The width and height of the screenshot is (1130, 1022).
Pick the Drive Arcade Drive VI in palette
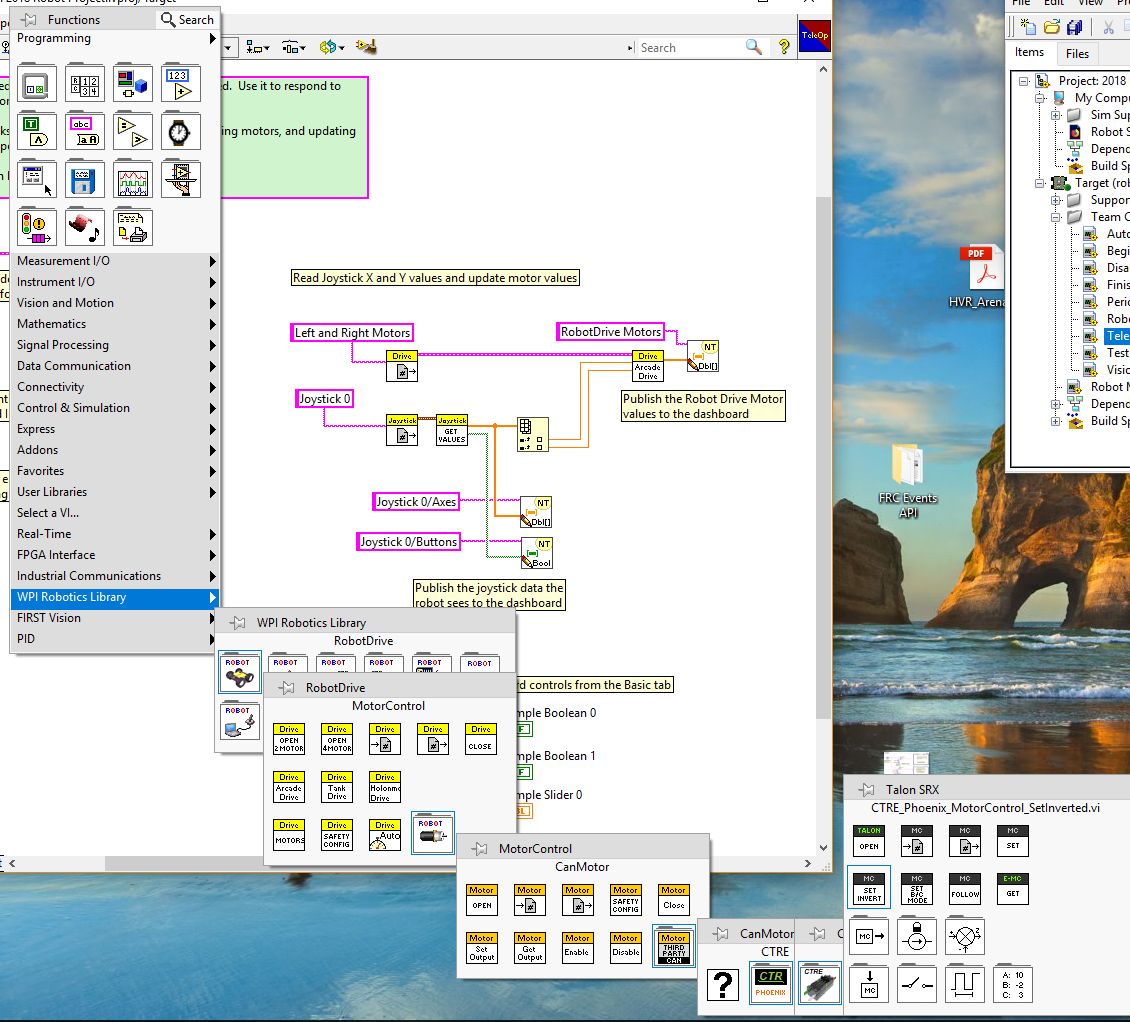tap(289, 787)
